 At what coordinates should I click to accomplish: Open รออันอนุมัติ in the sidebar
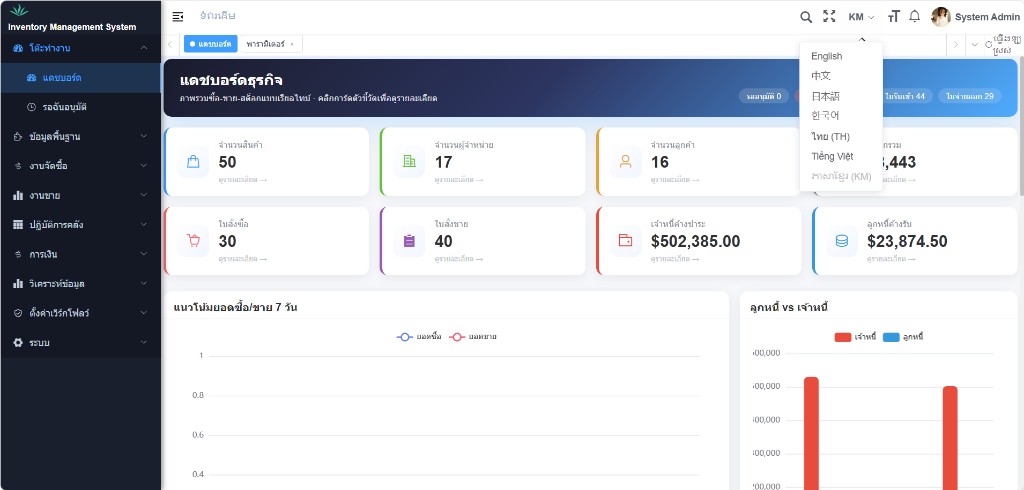(80, 106)
